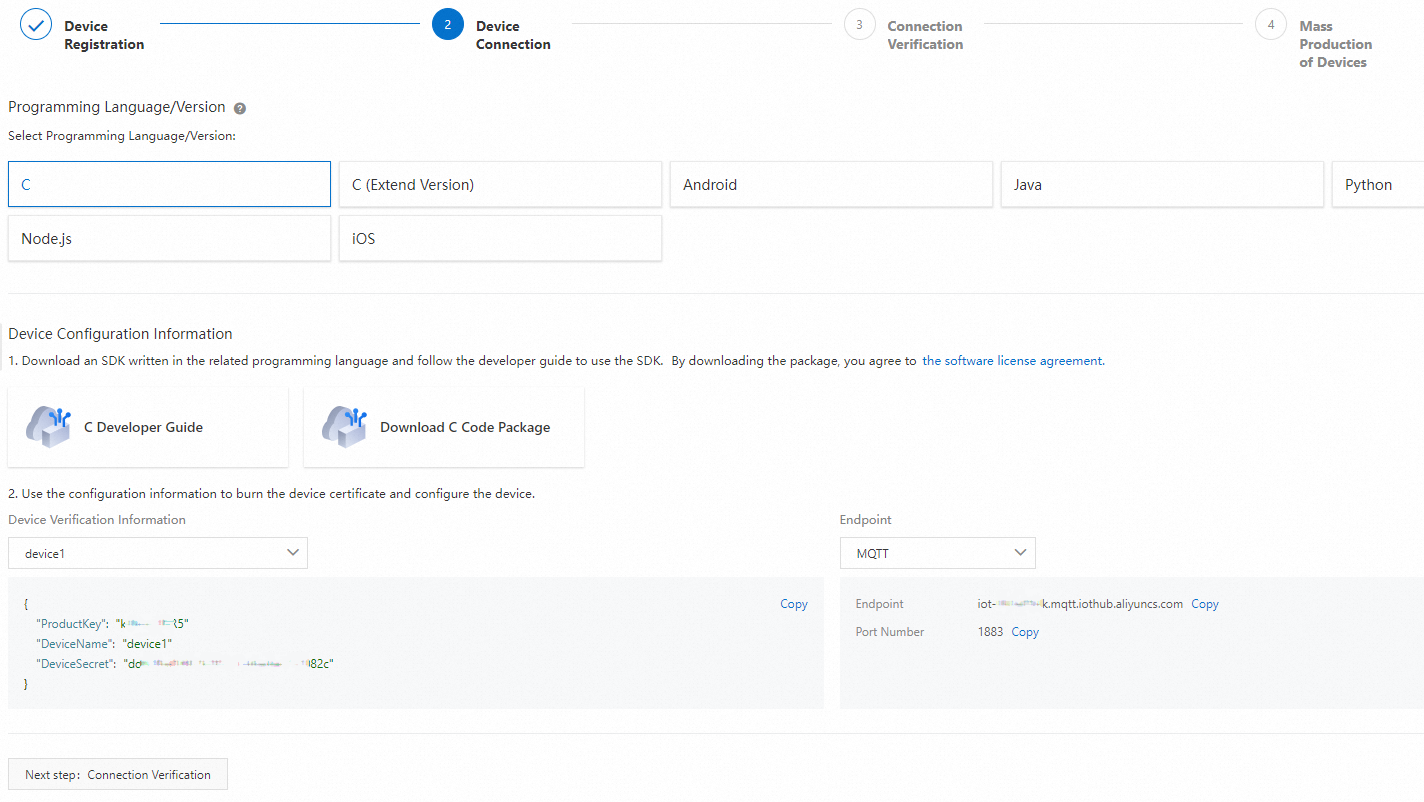Click the DeviceName "device1" JSON line

tap(105, 644)
